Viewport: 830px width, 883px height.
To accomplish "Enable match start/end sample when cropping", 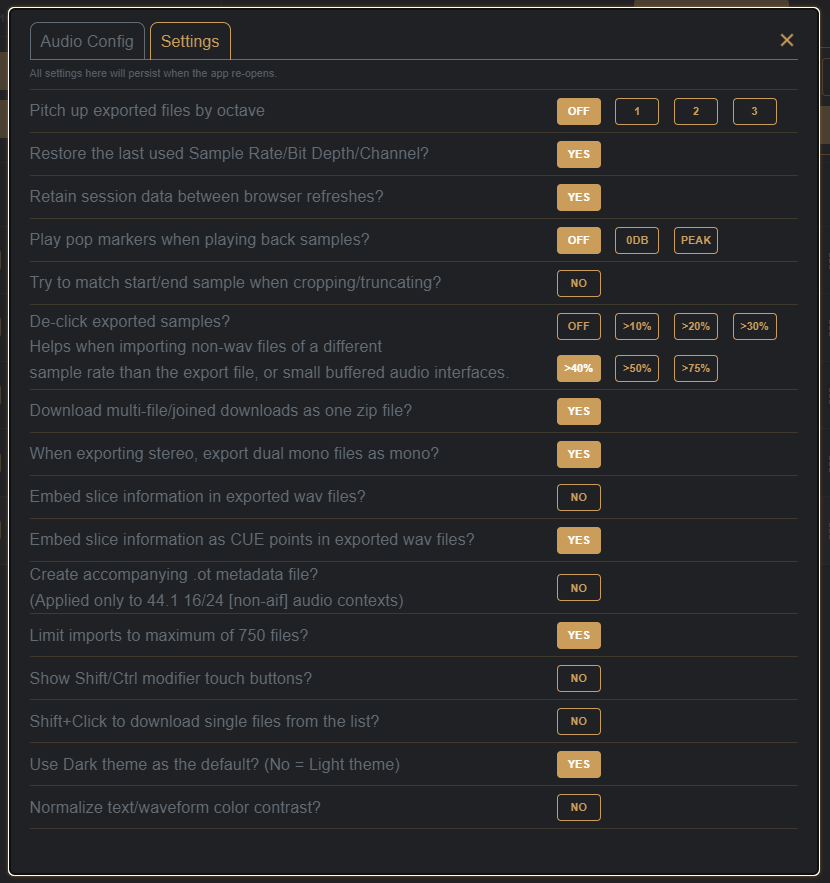I will (x=578, y=283).
